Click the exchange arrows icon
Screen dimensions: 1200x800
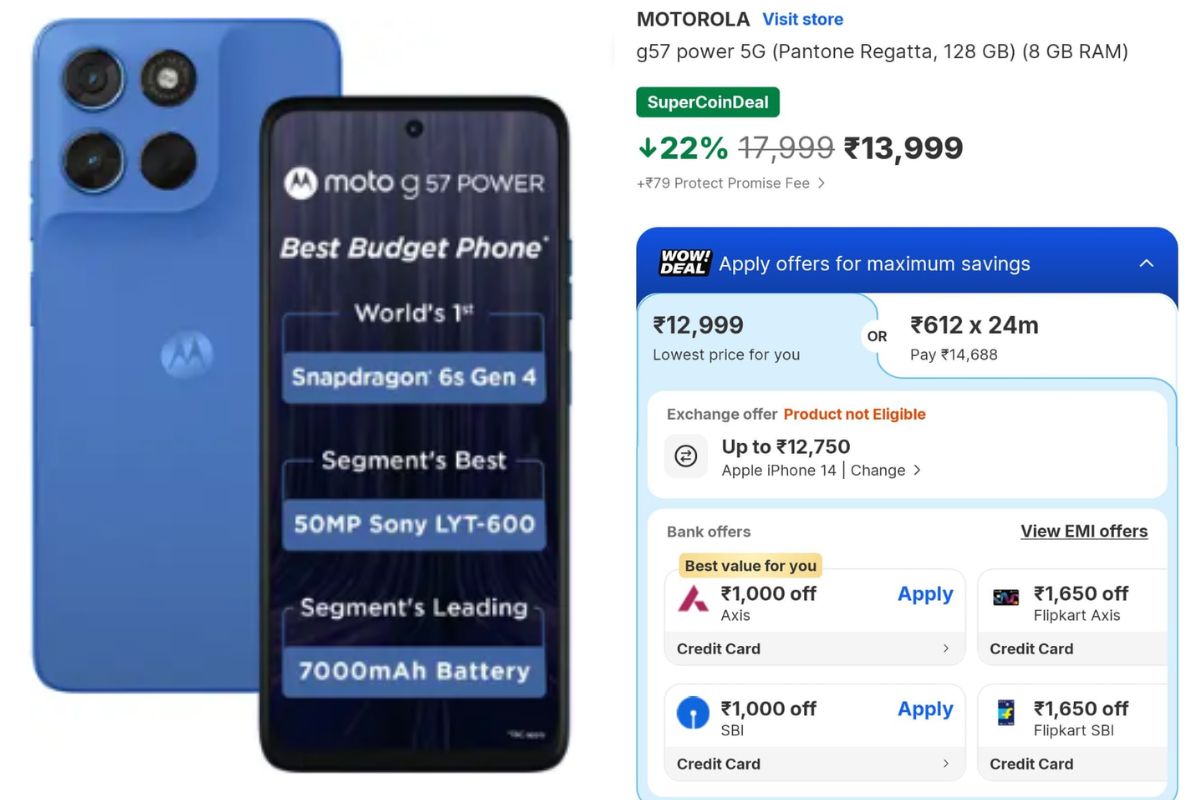click(x=686, y=457)
